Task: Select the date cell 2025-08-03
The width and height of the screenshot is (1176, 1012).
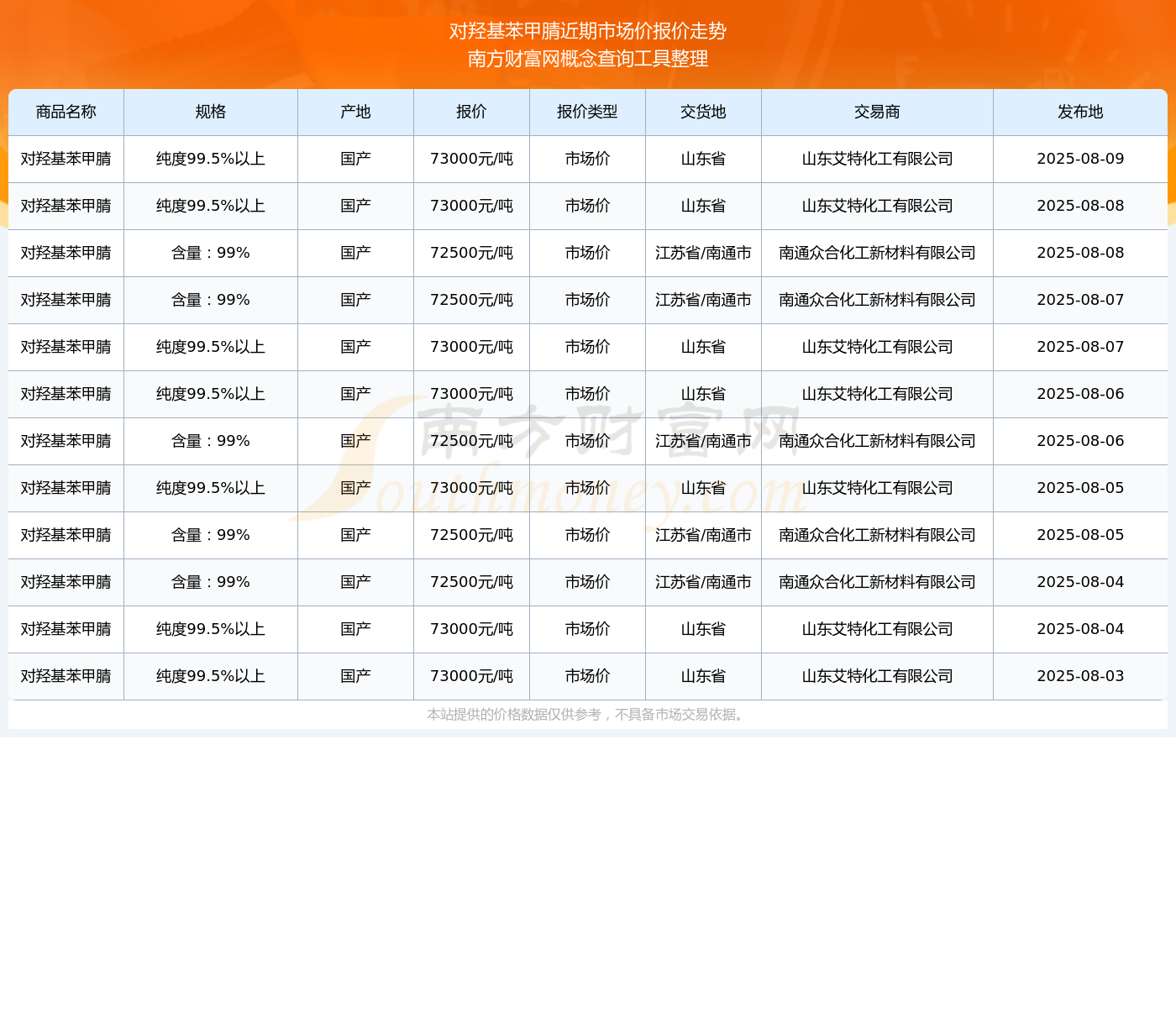Action: [x=1081, y=676]
